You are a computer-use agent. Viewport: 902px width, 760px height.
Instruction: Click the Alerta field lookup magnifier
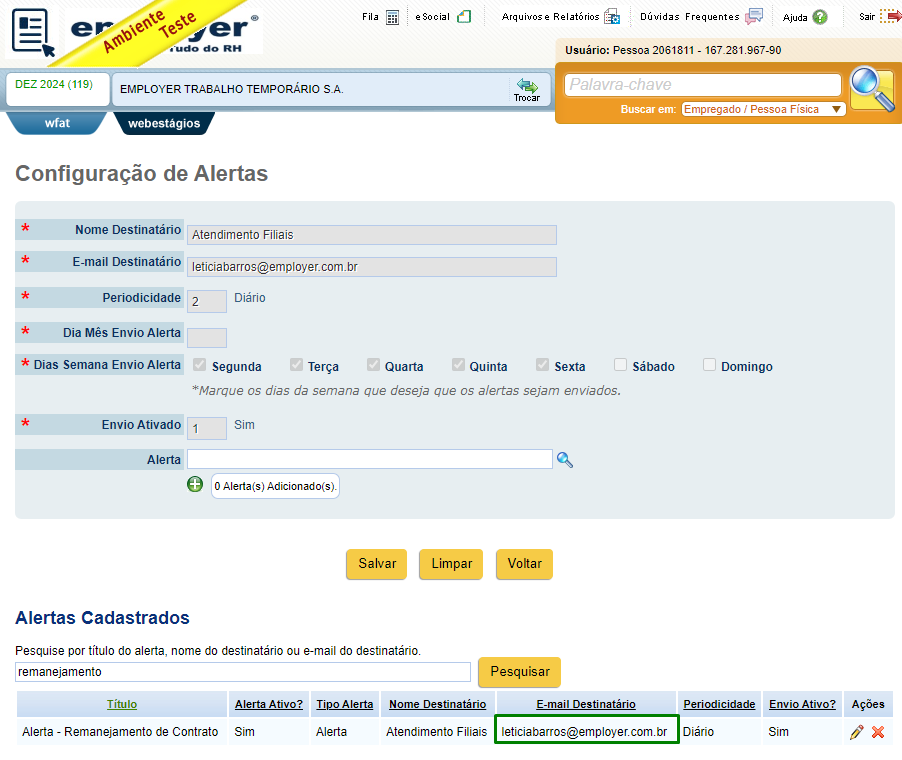coord(565,460)
